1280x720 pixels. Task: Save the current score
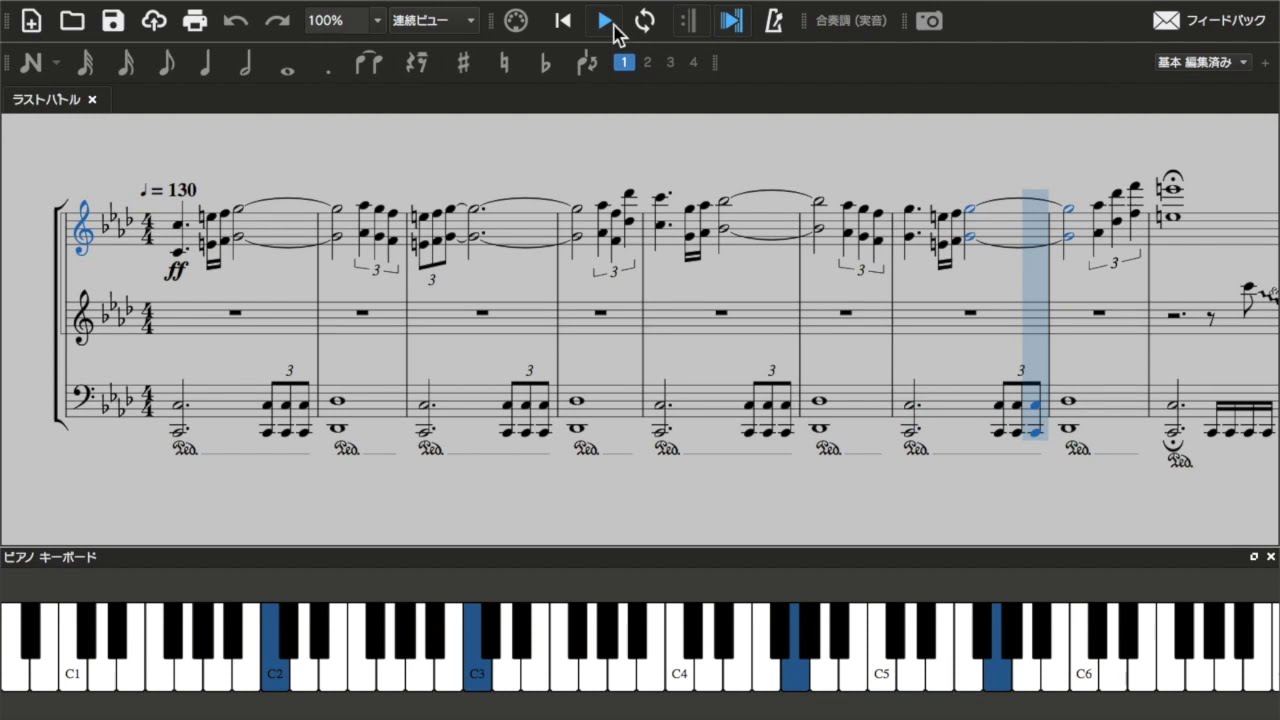[113, 20]
